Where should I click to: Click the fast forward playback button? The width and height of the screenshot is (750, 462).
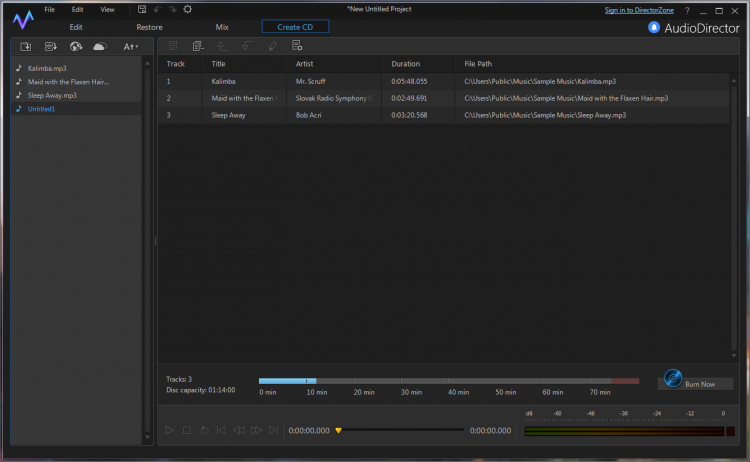[256, 430]
